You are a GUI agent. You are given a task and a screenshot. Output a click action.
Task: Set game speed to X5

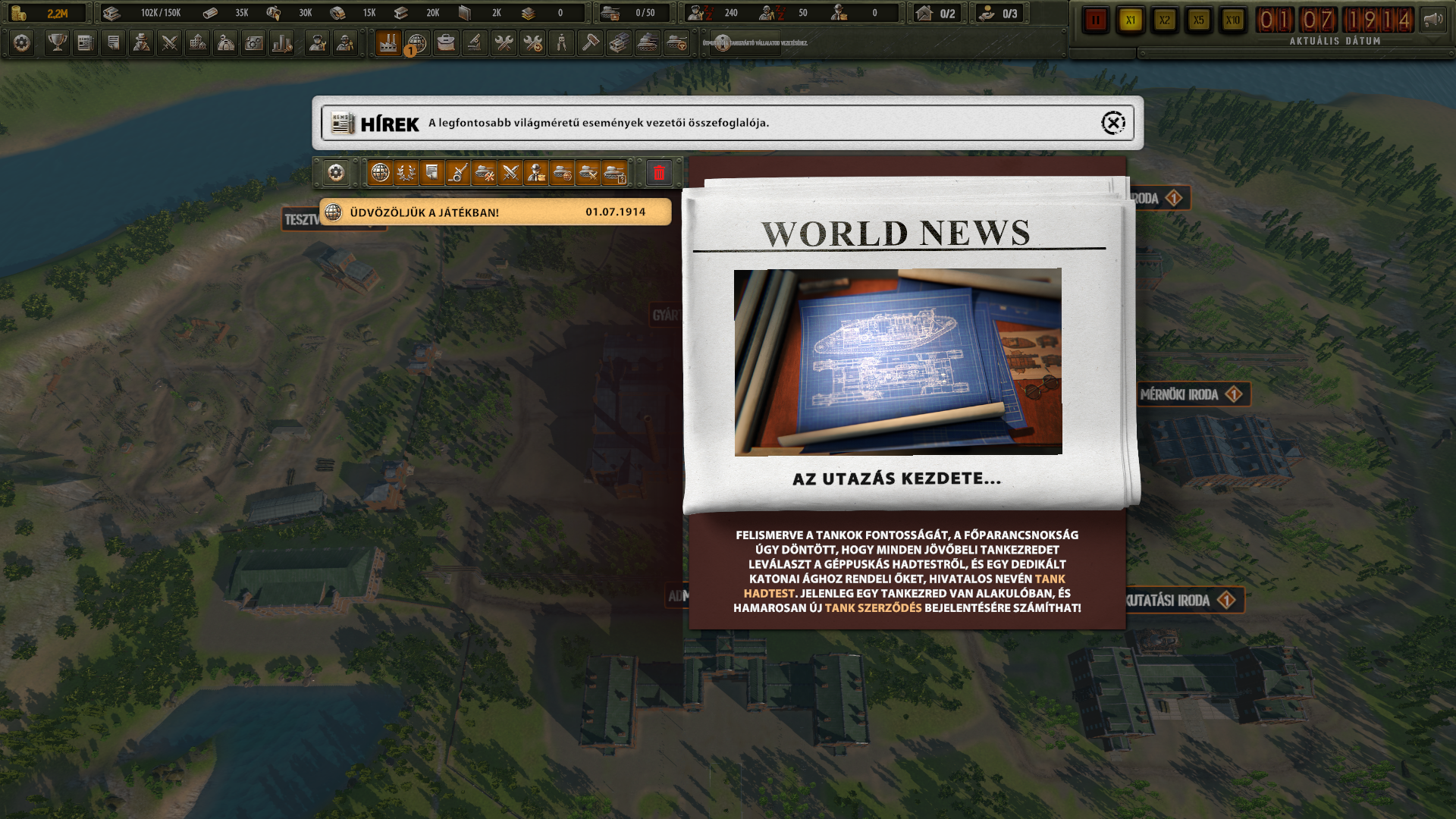pos(1198,20)
